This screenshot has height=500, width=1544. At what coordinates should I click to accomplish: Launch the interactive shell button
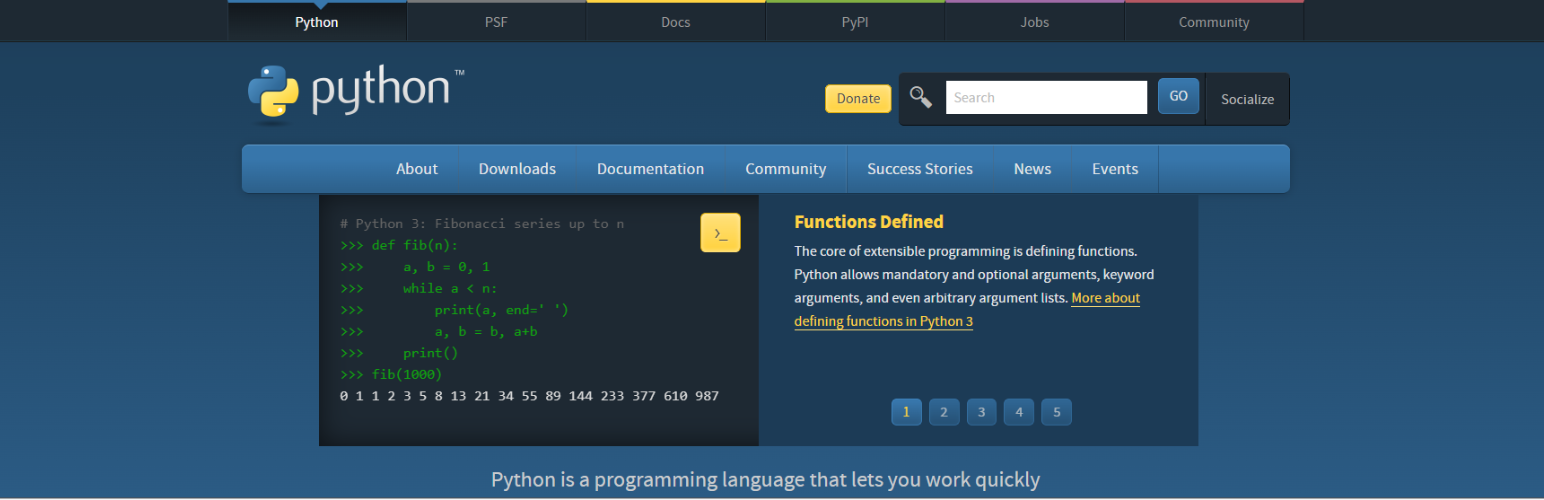pos(720,233)
